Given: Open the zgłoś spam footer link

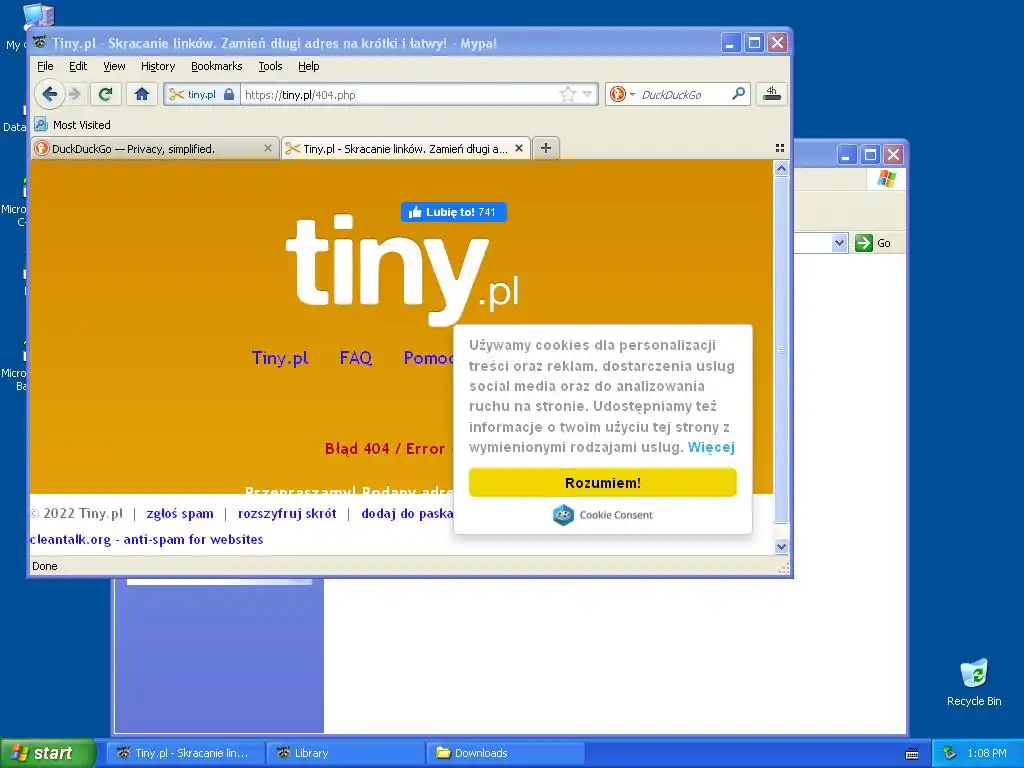Looking at the screenshot, I should (x=180, y=513).
